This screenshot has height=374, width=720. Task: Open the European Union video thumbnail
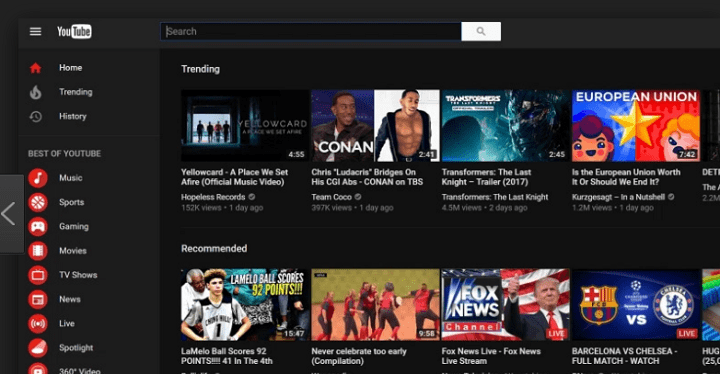click(x=636, y=125)
